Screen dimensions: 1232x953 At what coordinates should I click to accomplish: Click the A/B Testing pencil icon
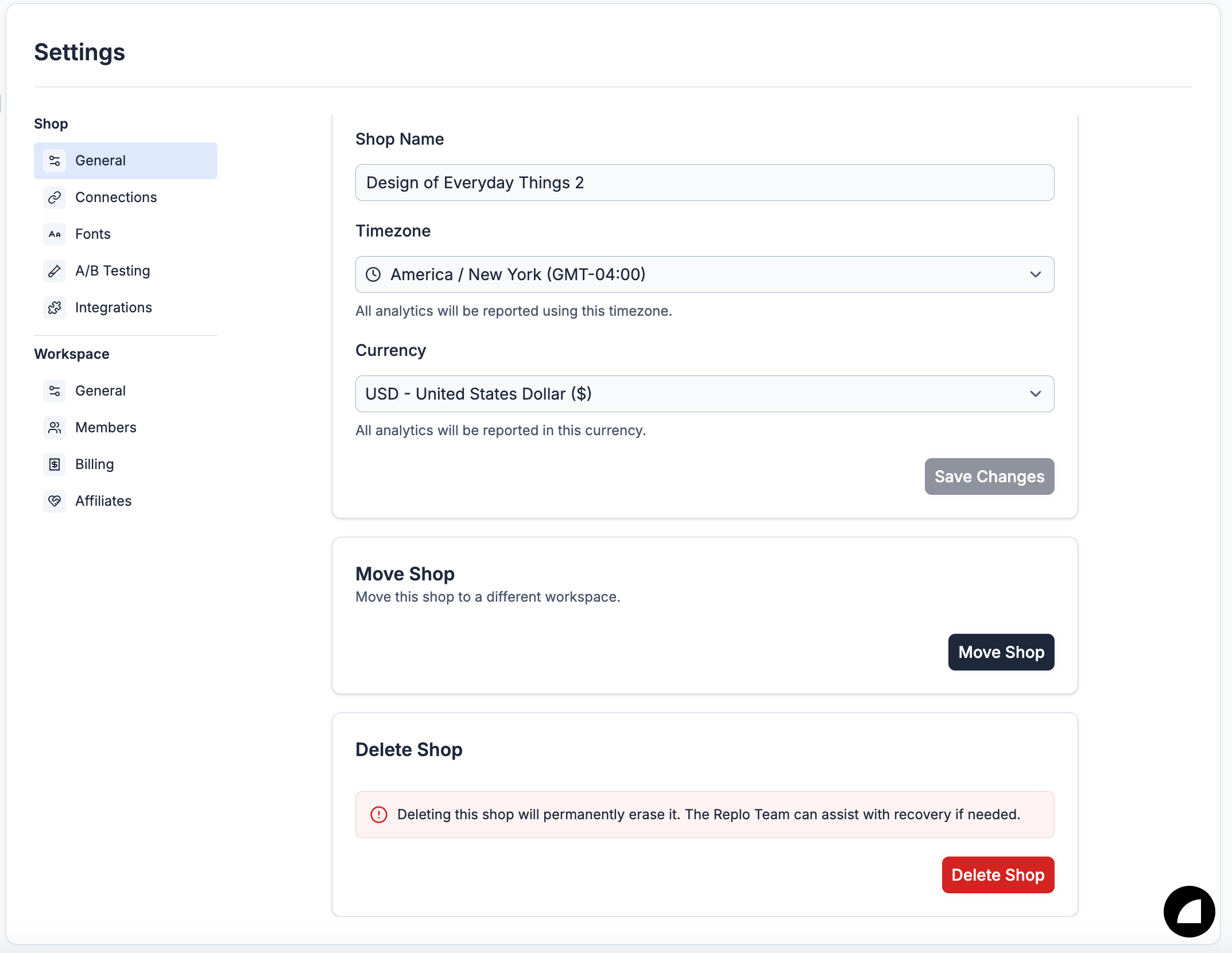(55, 271)
